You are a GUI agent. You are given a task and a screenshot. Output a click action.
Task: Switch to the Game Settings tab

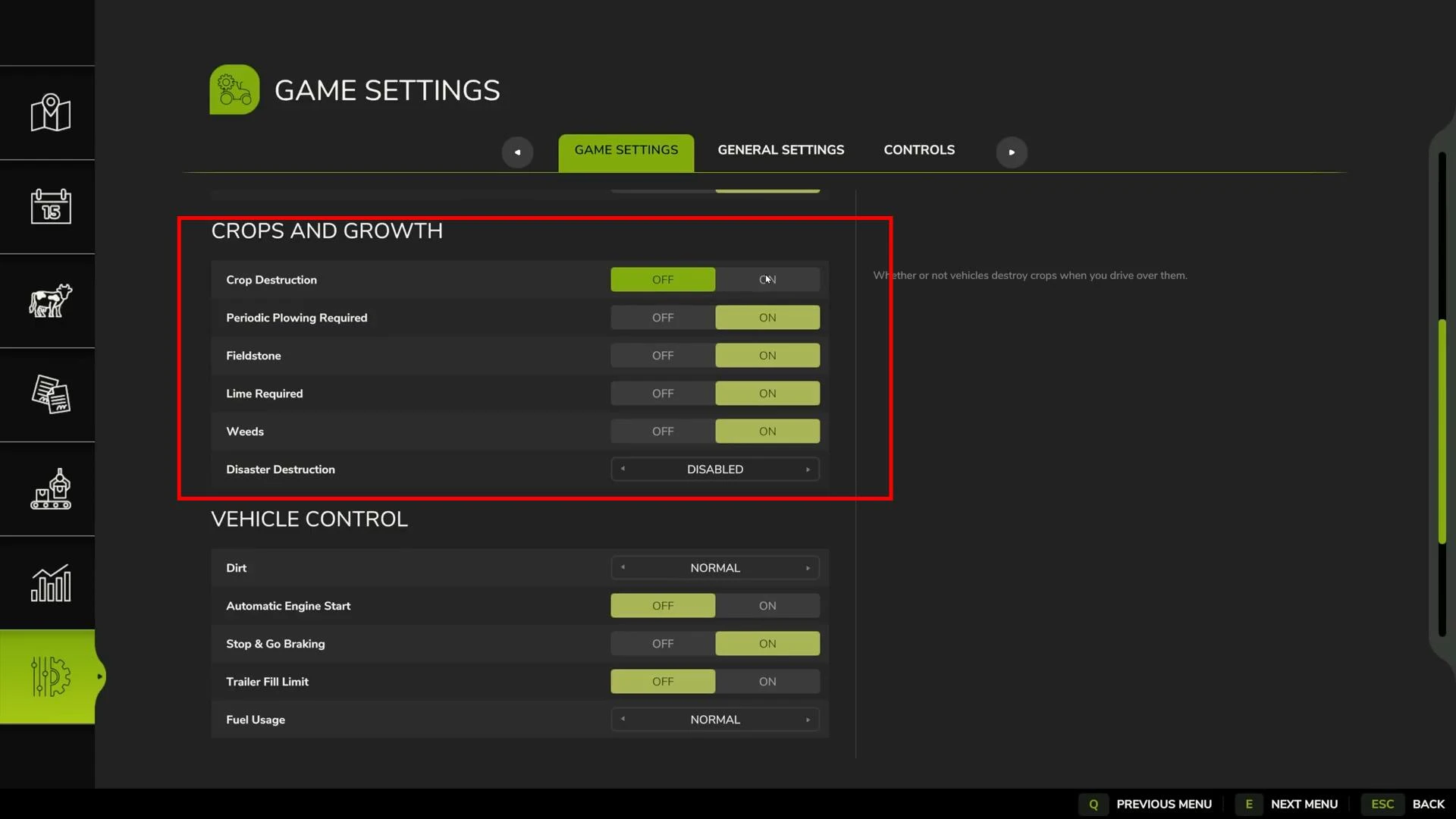tap(626, 152)
